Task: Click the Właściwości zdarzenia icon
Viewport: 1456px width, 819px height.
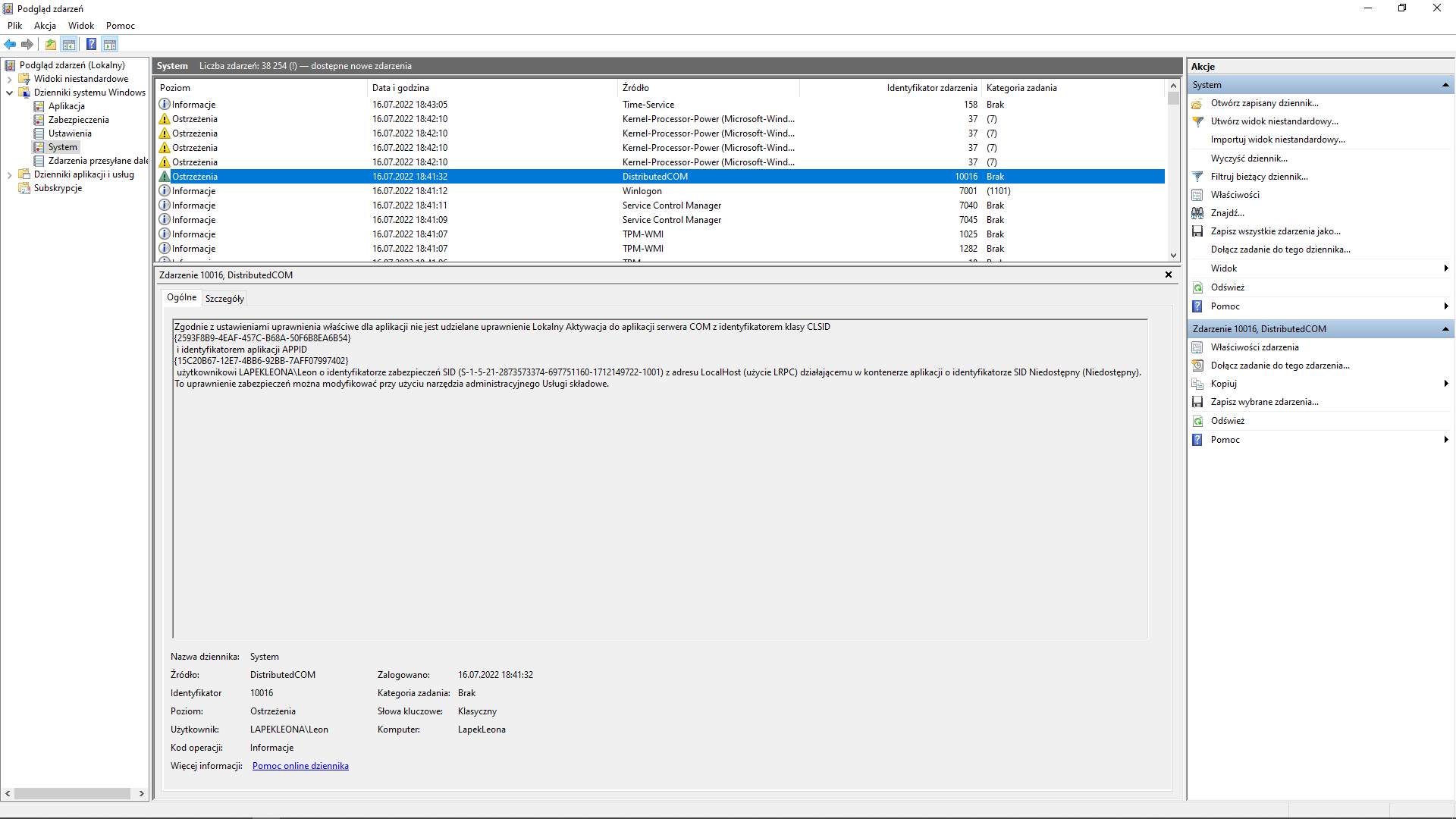Action: [x=1197, y=347]
